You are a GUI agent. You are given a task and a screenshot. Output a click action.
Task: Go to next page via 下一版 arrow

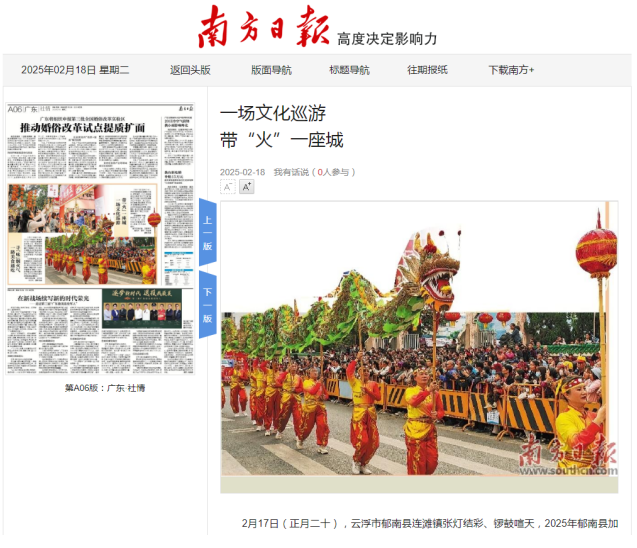(208, 305)
